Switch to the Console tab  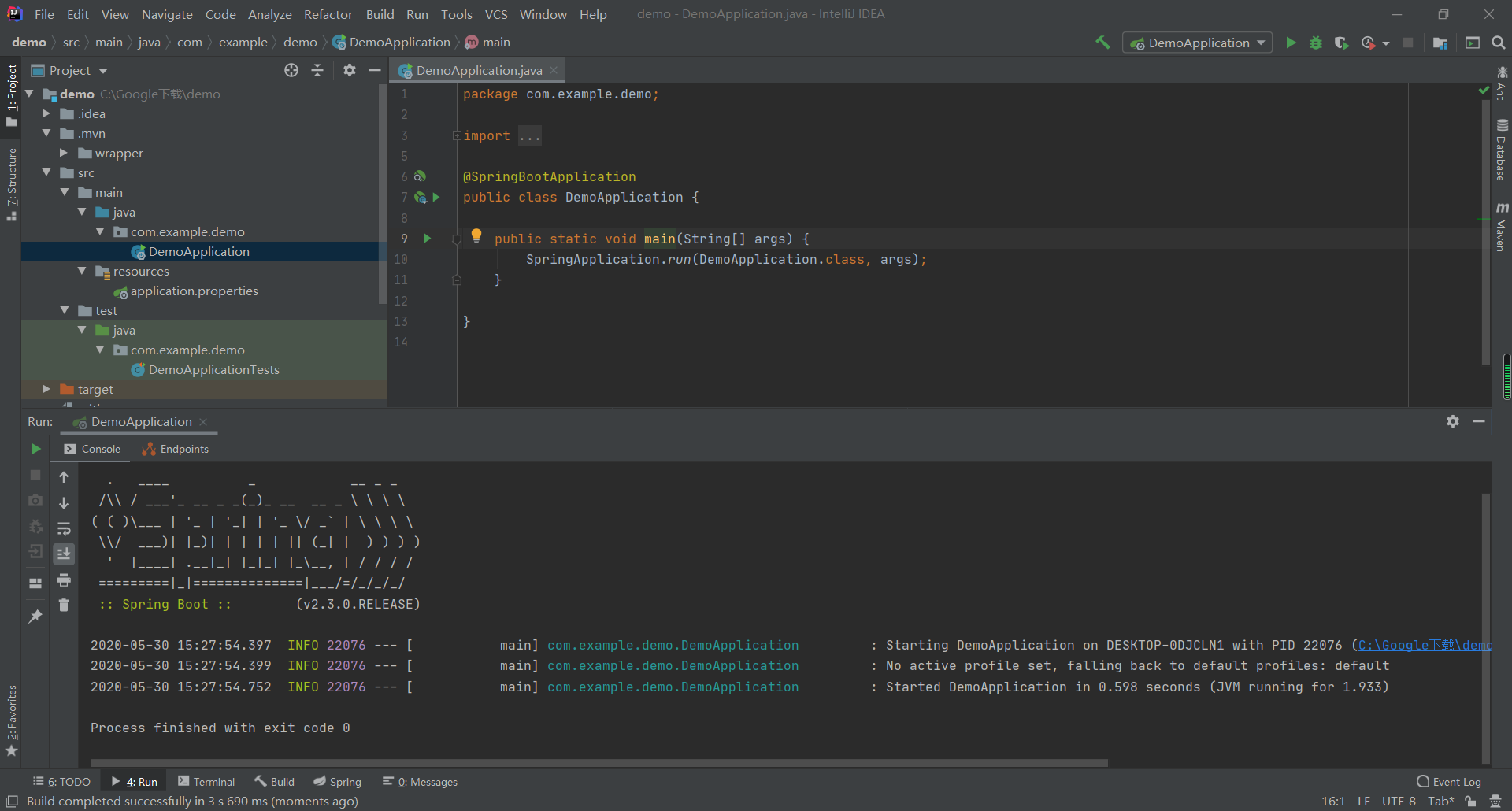pos(92,449)
